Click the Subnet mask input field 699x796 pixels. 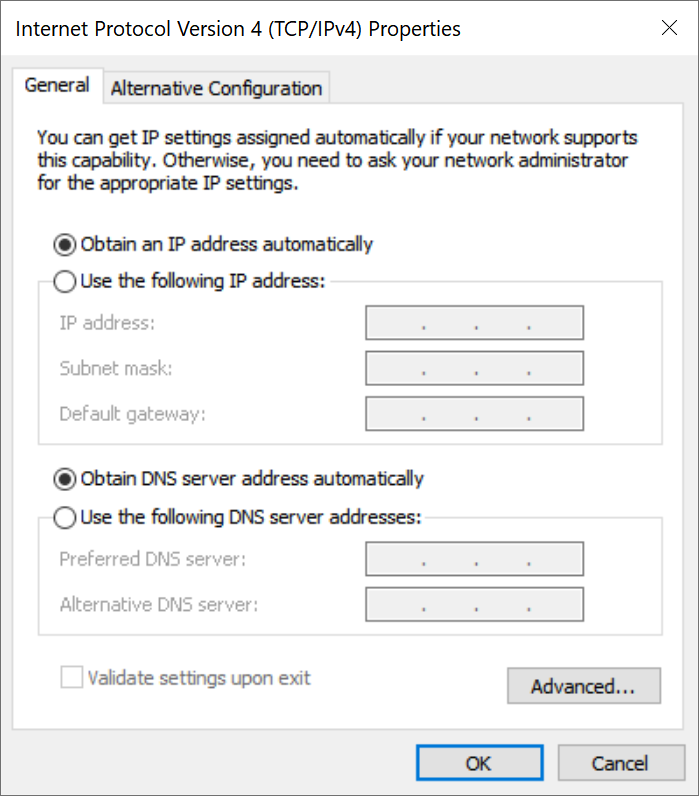[474, 369]
